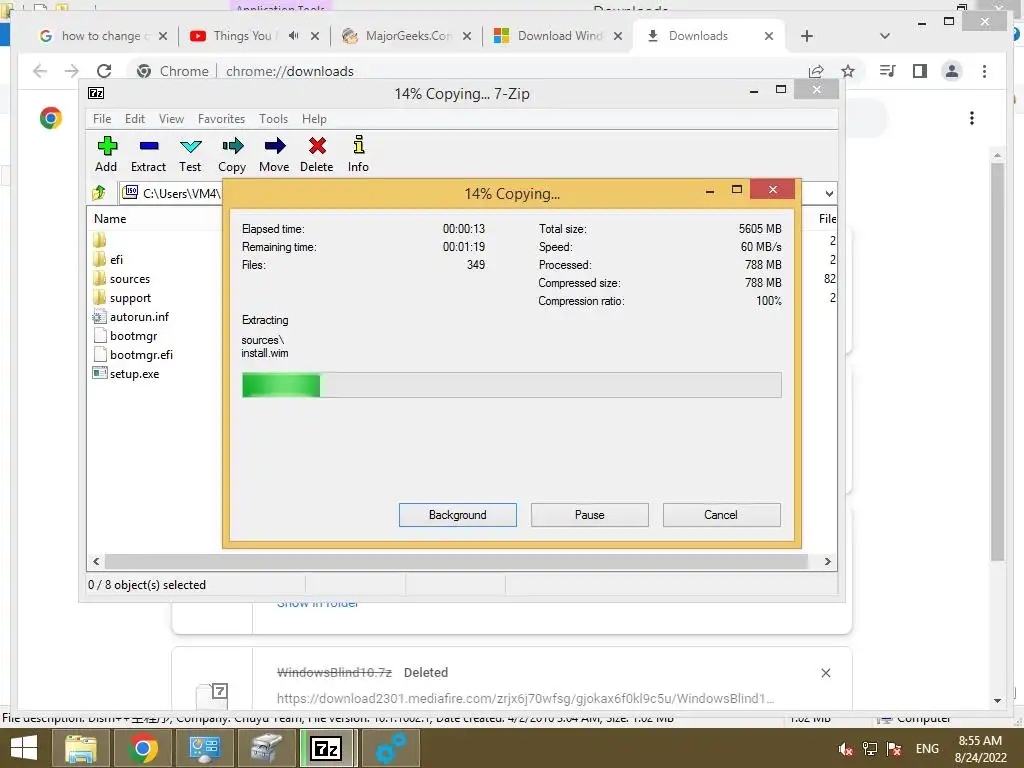Switch to the MajorGeeks tab
1024x768 pixels.
(x=408, y=36)
